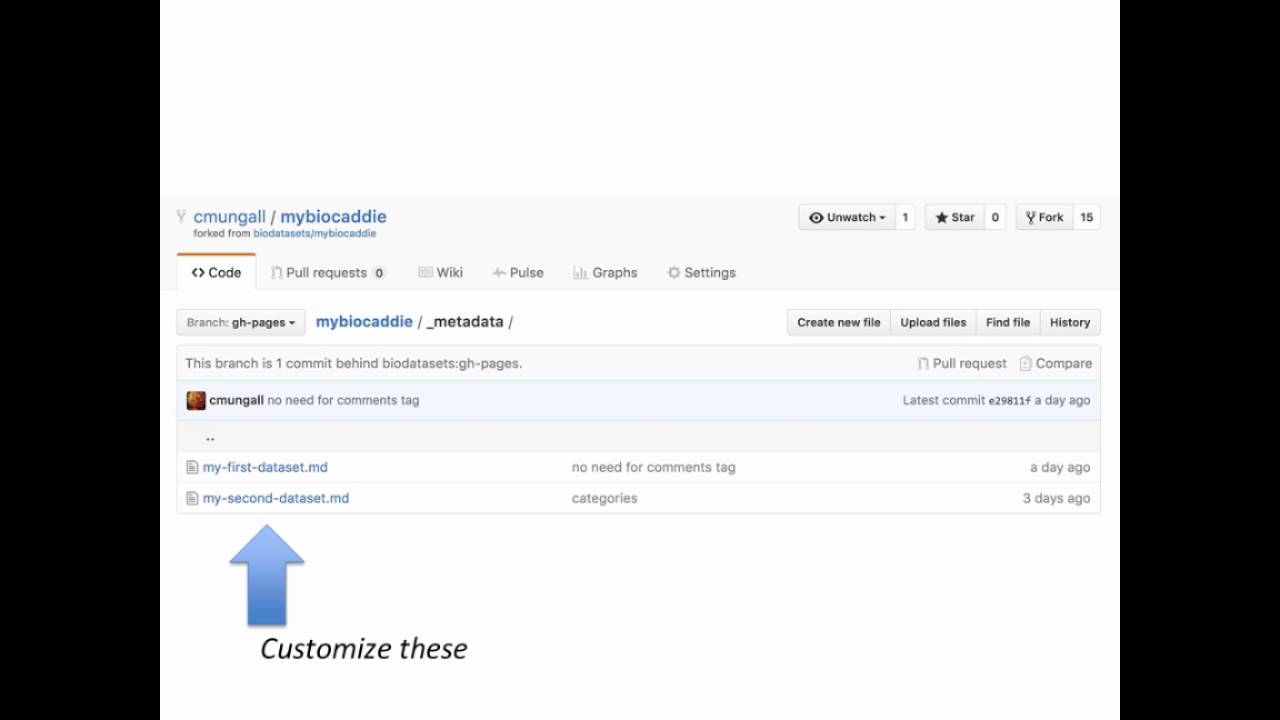Click the Create new file button
This screenshot has width=1280, height=720.
[x=839, y=322]
